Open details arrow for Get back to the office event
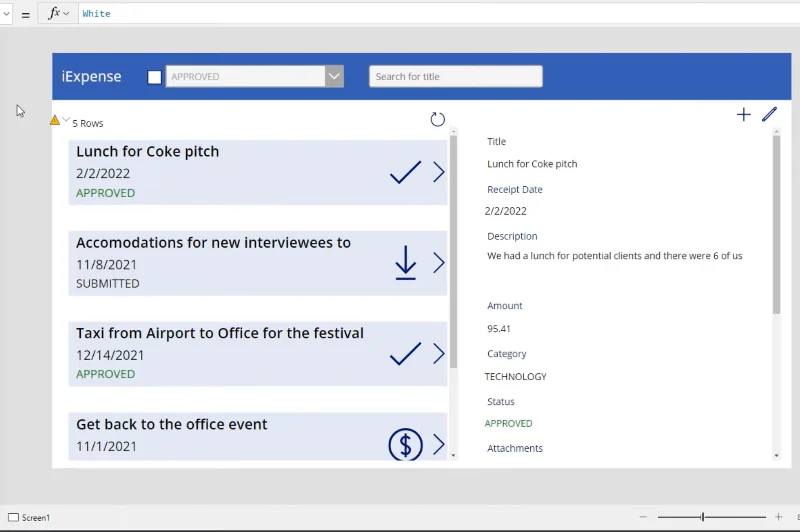Viewport: 800px width, 532px height. pos(439,444)
